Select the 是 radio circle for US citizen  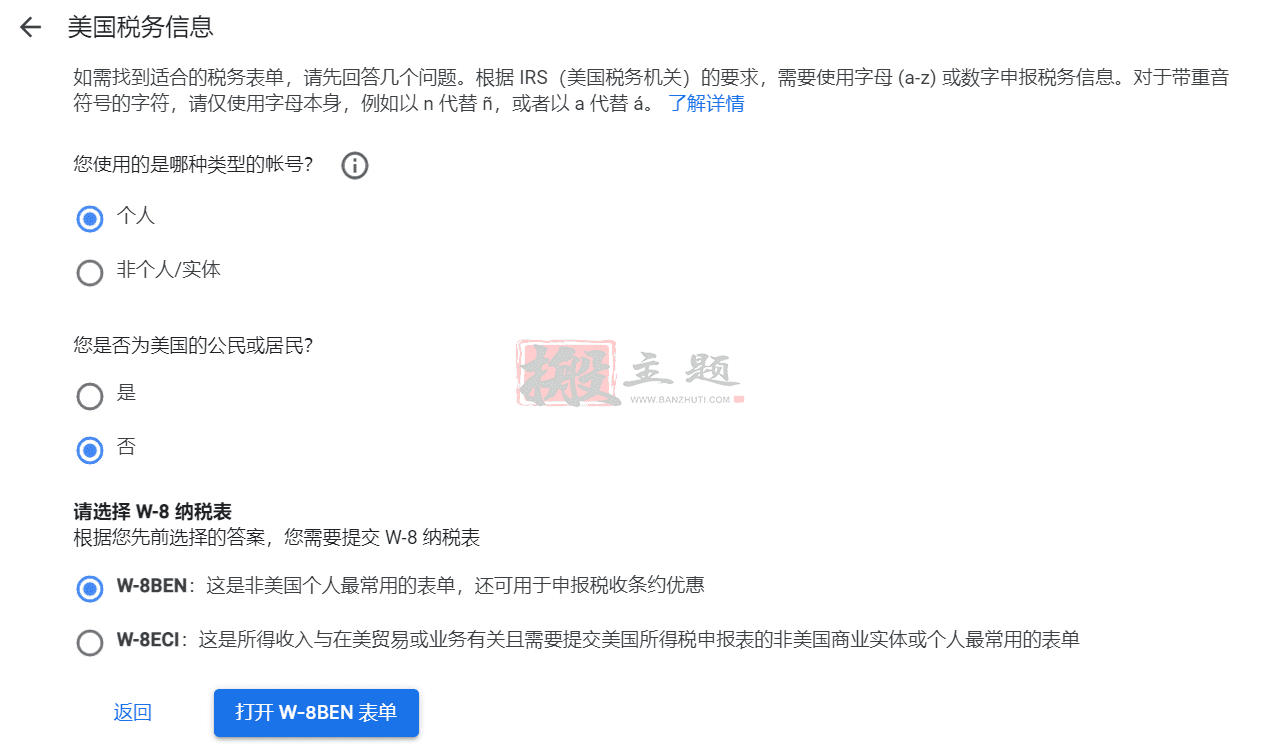[x=90, y=396]
